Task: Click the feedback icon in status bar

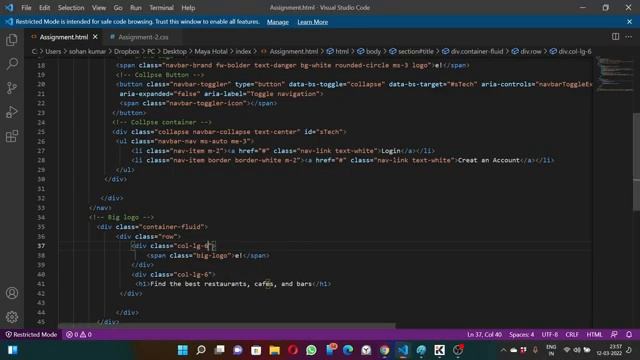Action: 614,334
